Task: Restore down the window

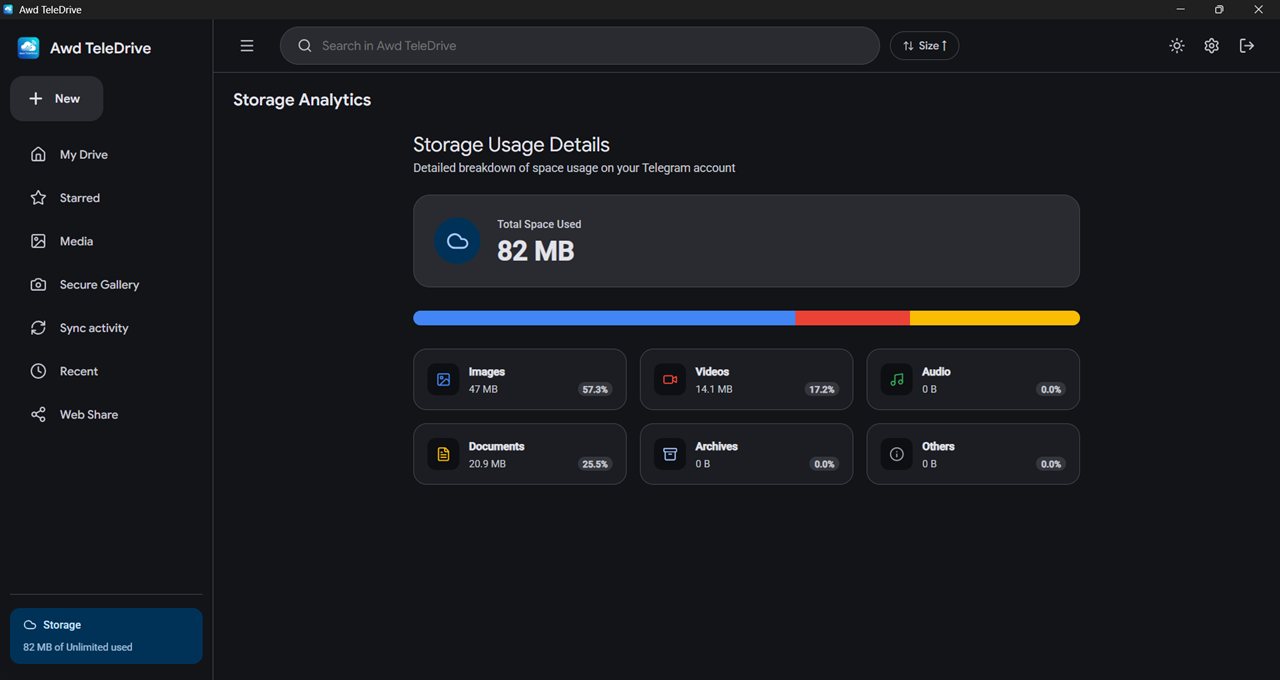Action: [1219, 9]
